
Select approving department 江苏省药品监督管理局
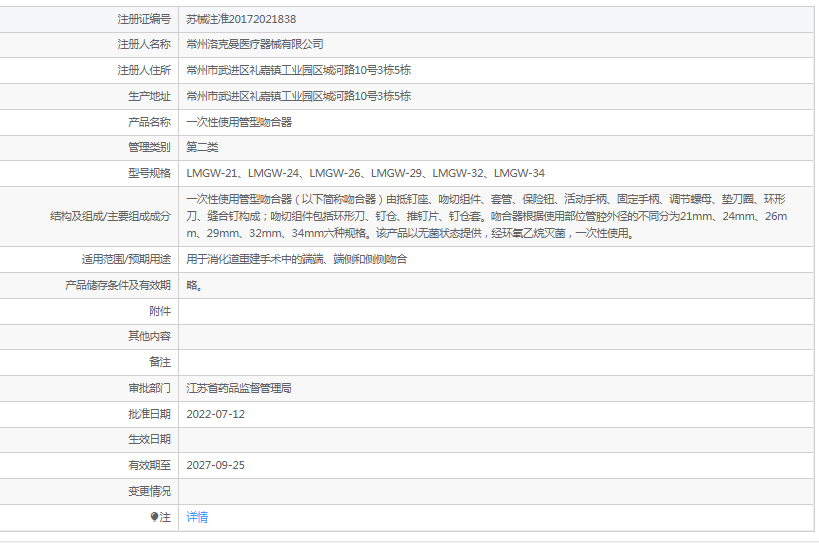click(239, 388)
